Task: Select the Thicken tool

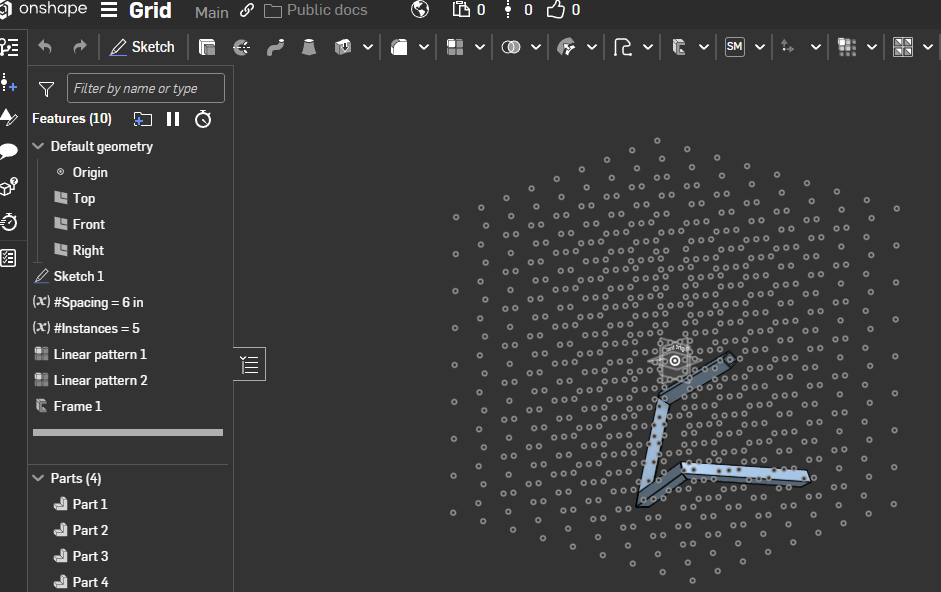Action: click(x=343, y=47)
